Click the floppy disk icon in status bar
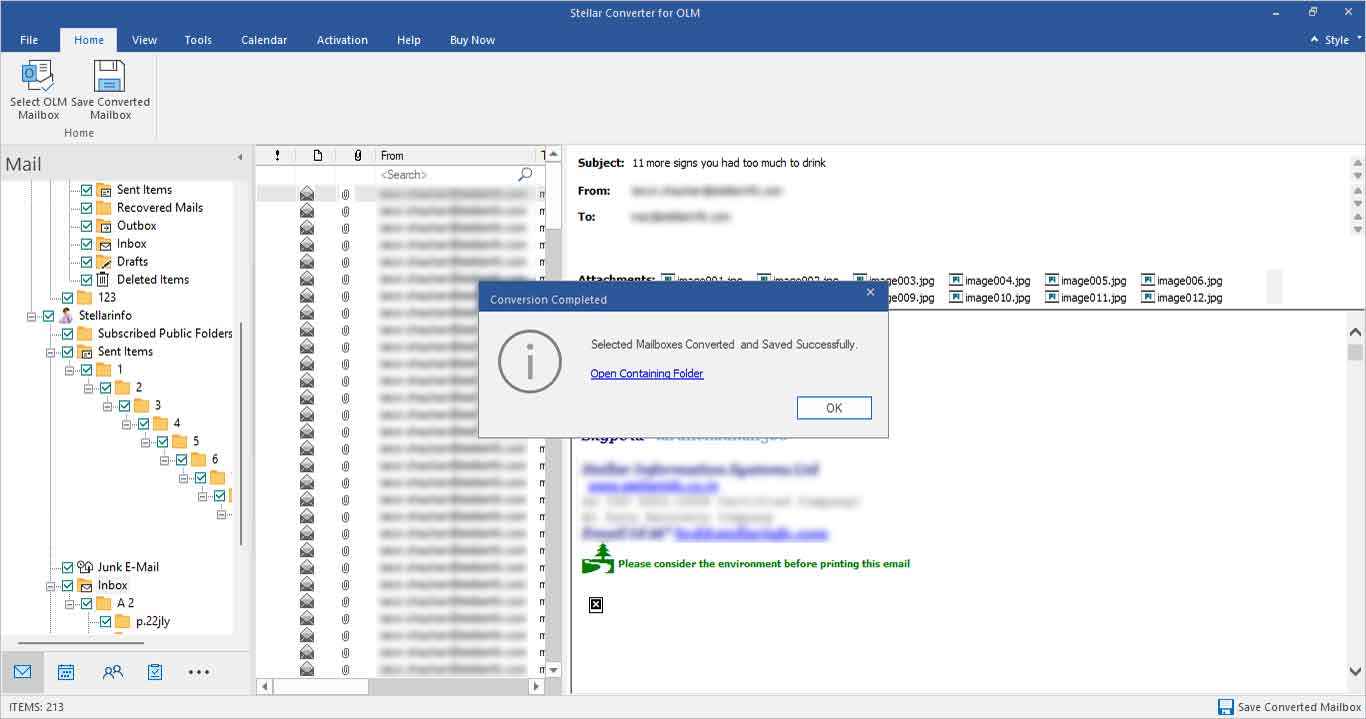 (x=1226, y=707)
